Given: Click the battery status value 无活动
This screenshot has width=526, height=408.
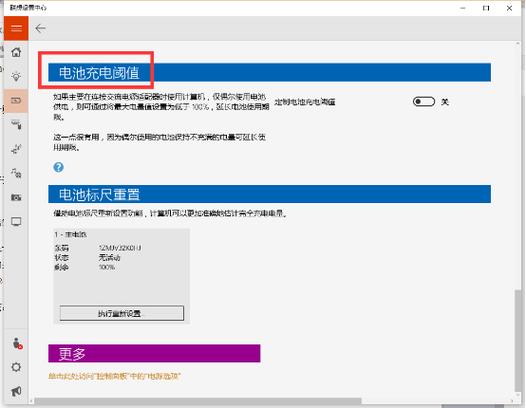Looking at the screenshot, I should (x=109, y=258).
